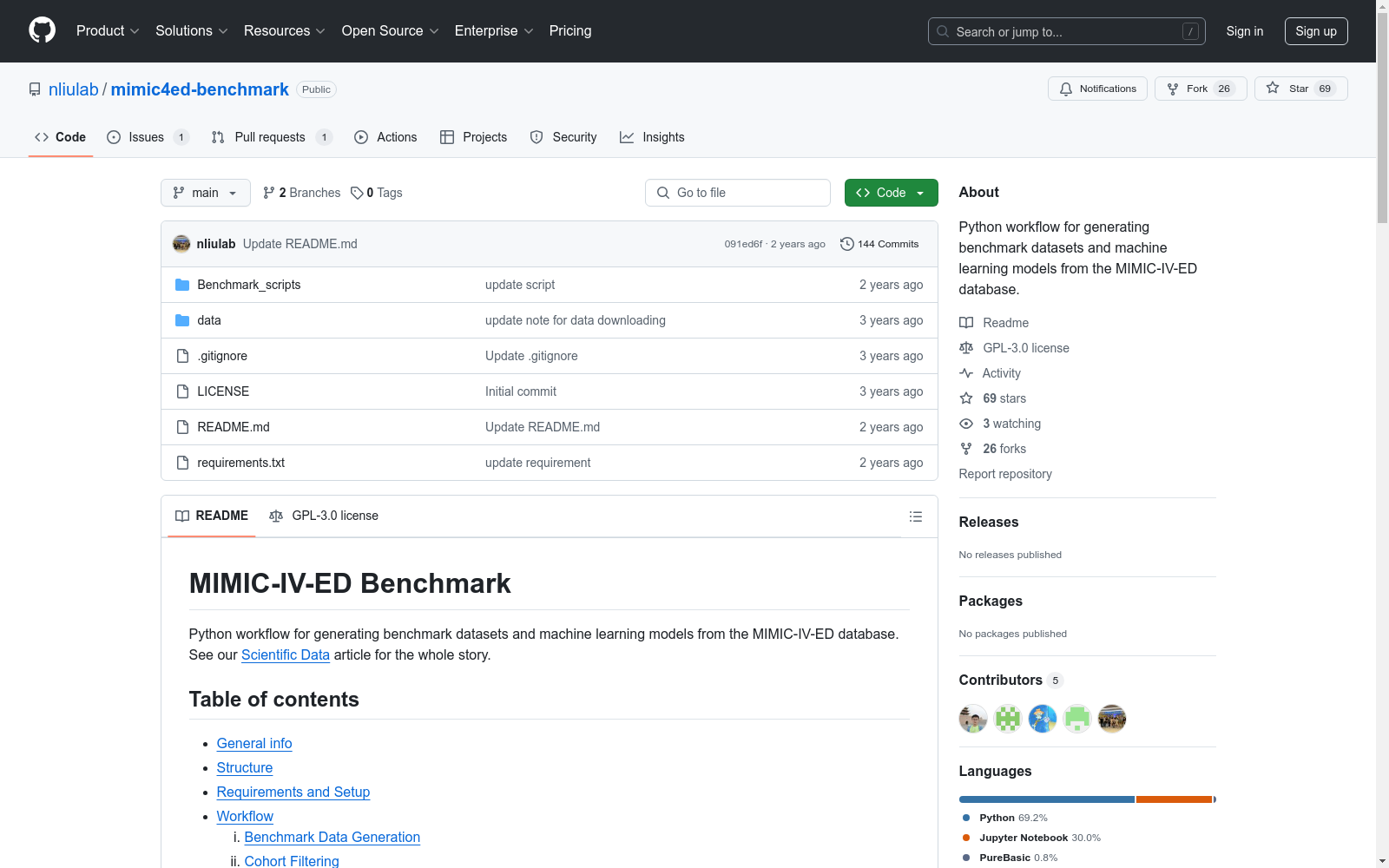Click the data folder icon
This screenshot has width=1389, height=868.
coord(182,320)
